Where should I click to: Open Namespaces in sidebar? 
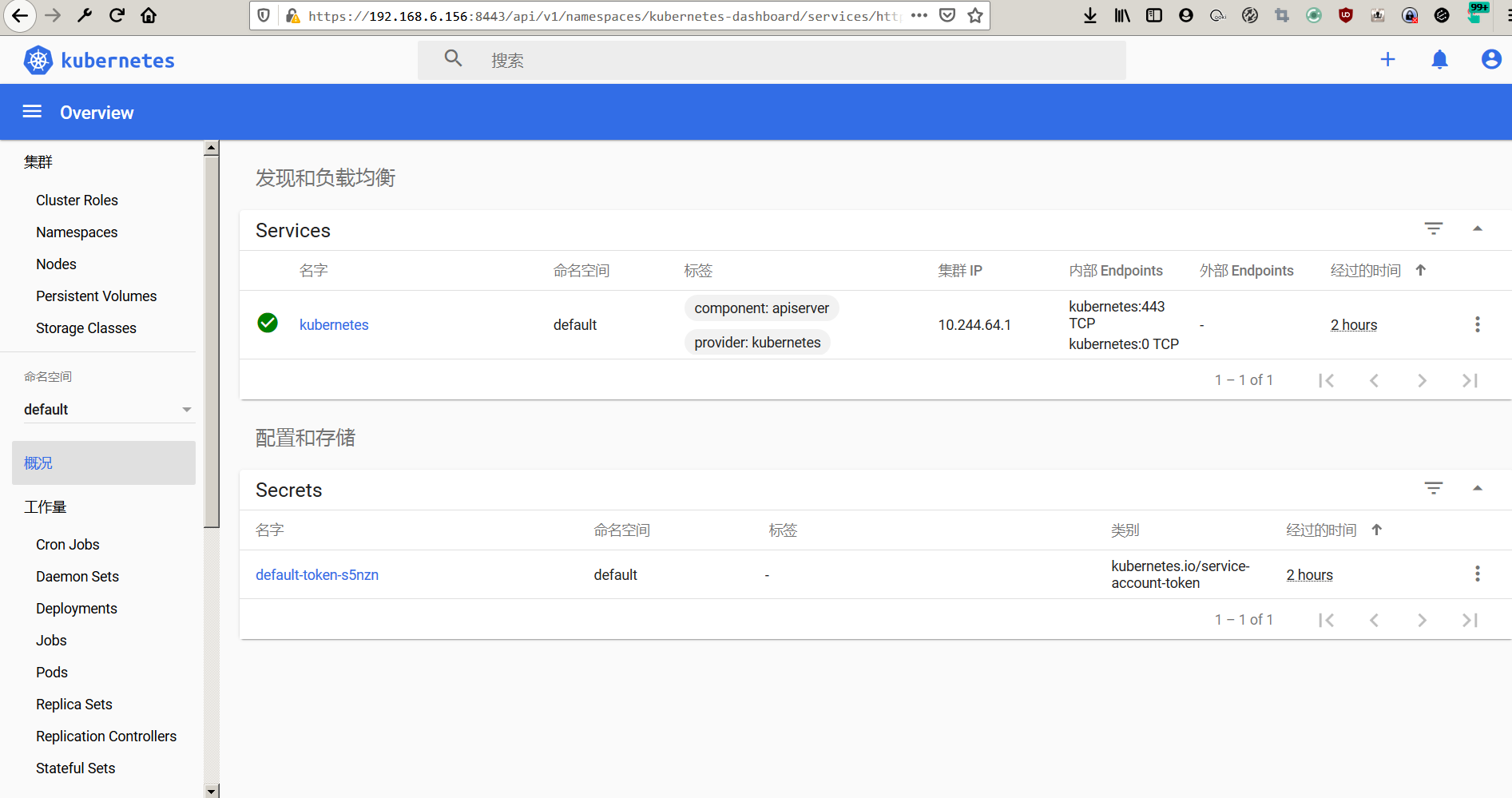(x=77, y=232)
